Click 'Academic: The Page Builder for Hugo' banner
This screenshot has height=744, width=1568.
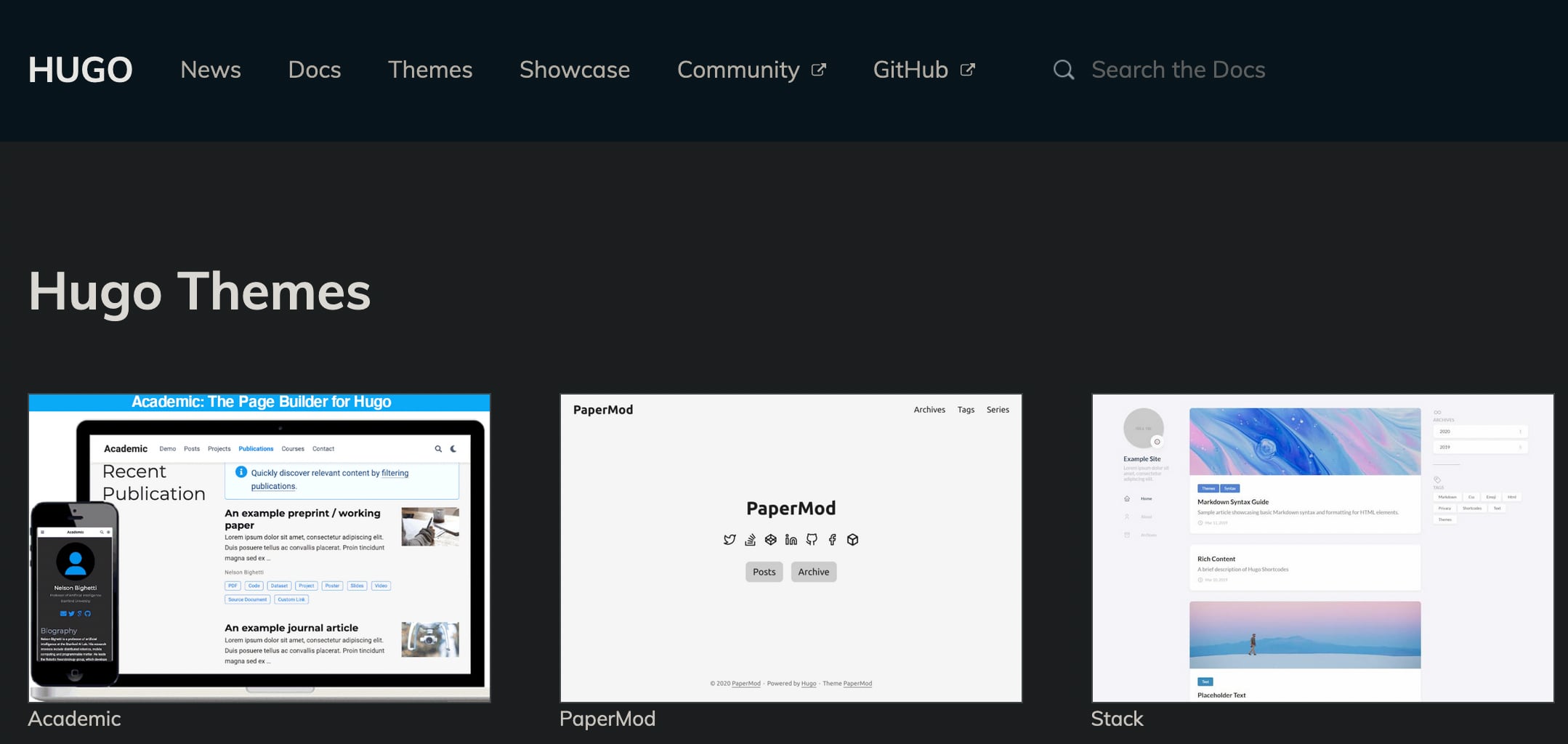pyautogui.click(x=261, y=402)
